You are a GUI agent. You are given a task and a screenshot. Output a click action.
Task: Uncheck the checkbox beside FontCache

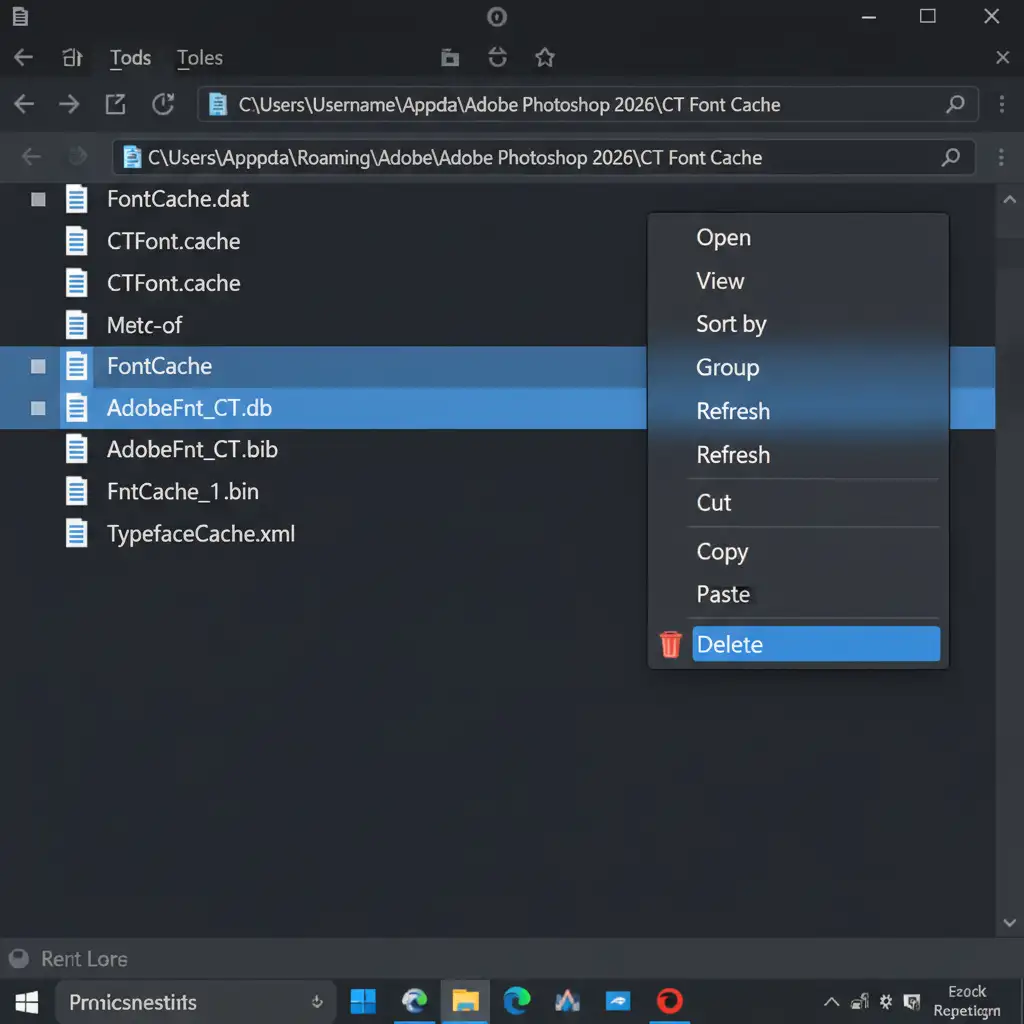(38, 366)
